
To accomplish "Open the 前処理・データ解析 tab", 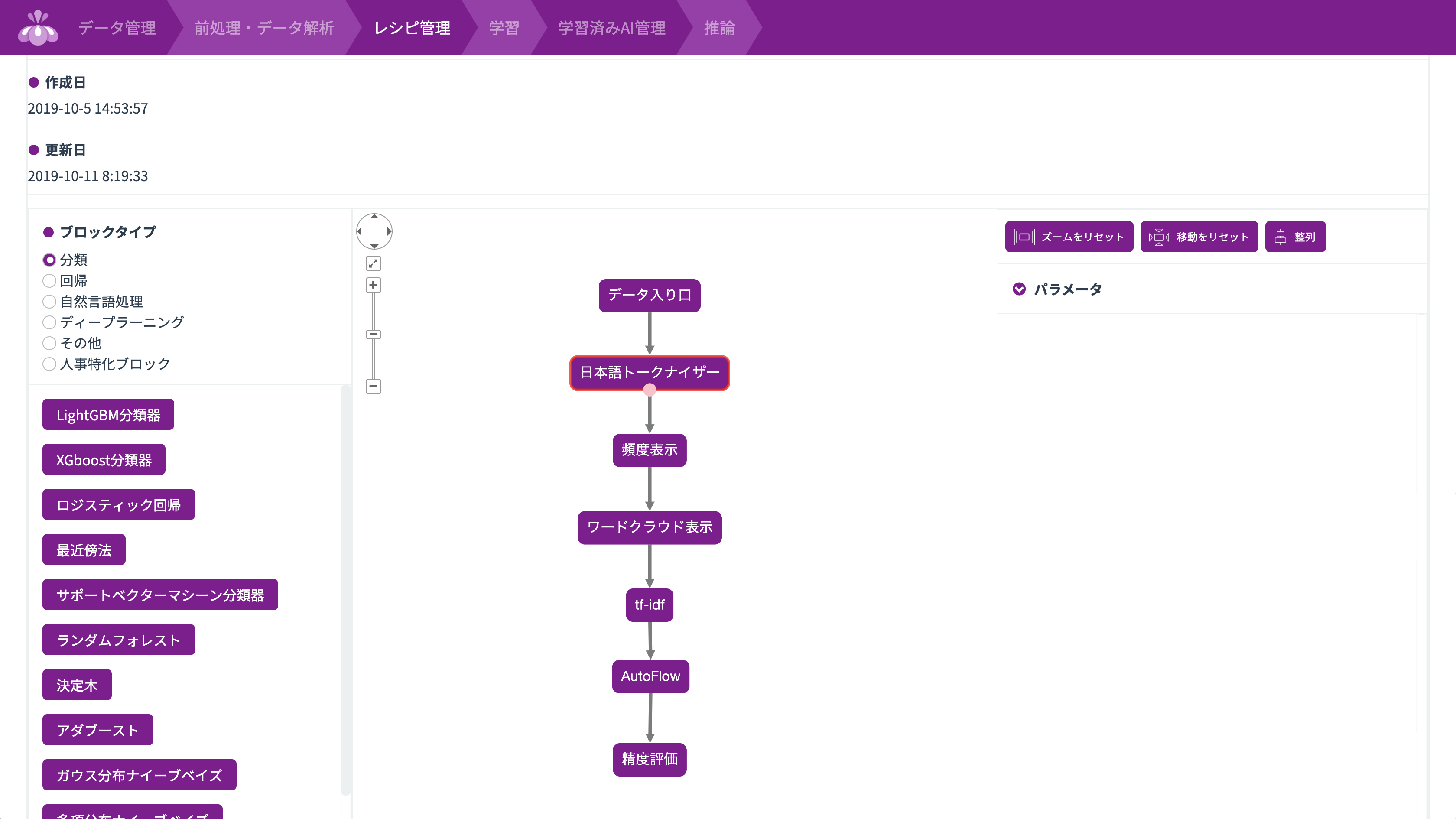I will click(x=264, y=28).
